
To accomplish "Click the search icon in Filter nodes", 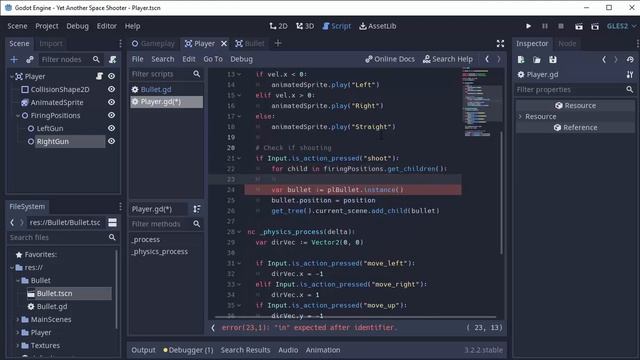I will (x=96, y=60).
